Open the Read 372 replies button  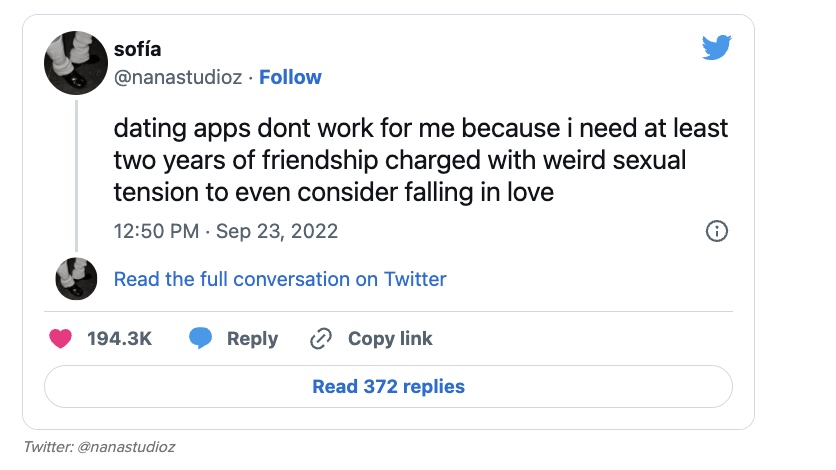[388, 386]
